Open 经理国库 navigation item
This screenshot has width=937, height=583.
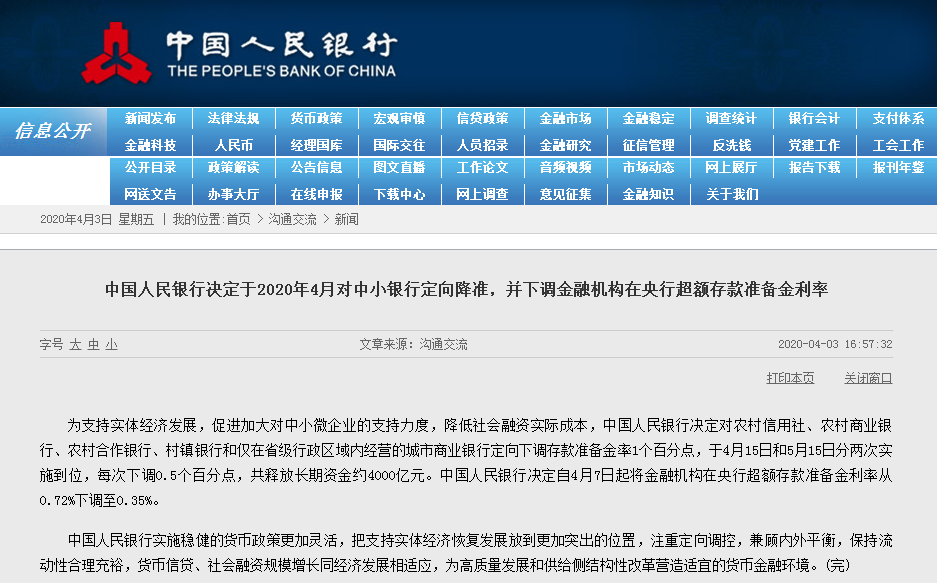317,145
